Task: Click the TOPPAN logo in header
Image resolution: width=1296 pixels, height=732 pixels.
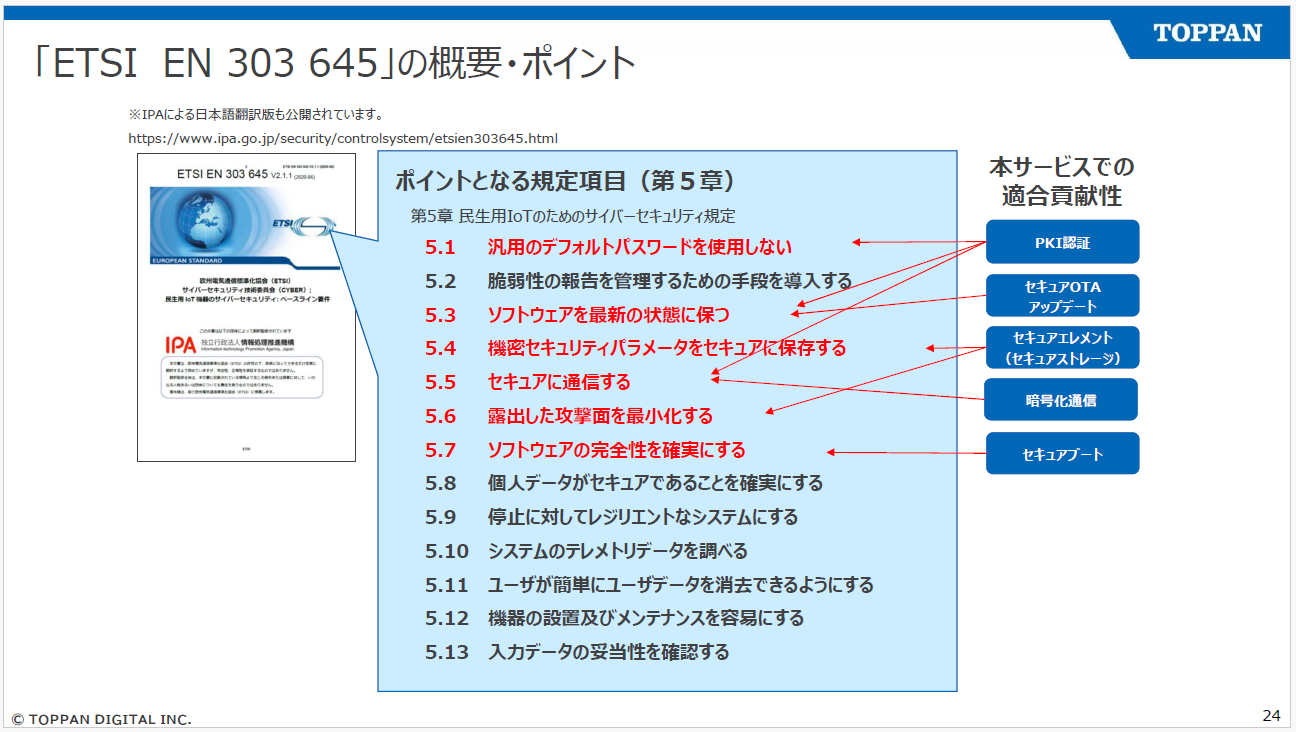Action: point(1207,33)
